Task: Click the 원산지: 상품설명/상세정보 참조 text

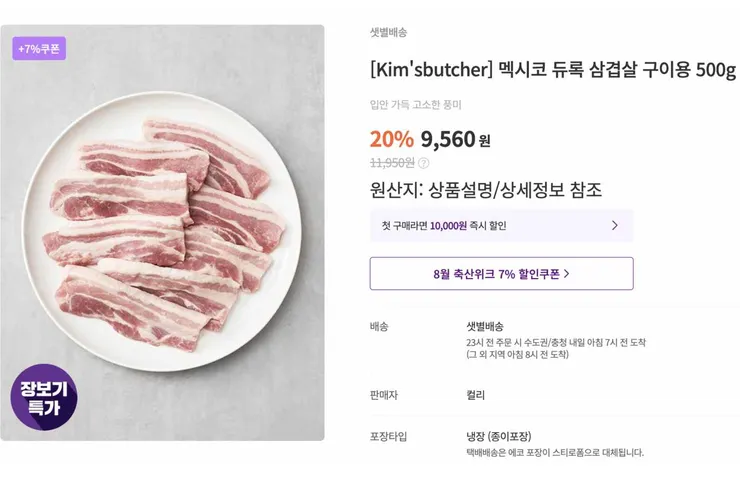Action: (485, 190)
